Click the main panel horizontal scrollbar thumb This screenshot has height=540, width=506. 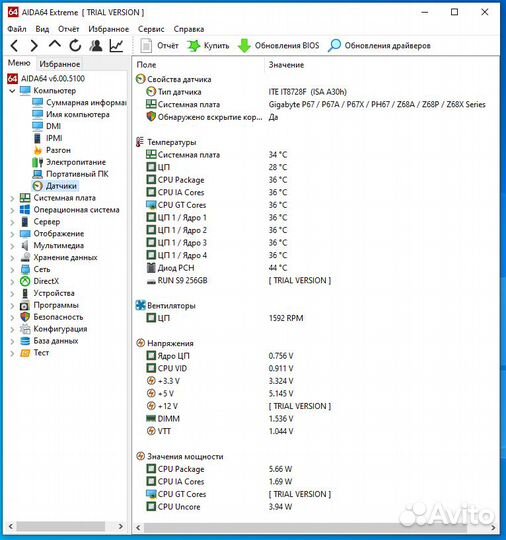tap(305, 527)
